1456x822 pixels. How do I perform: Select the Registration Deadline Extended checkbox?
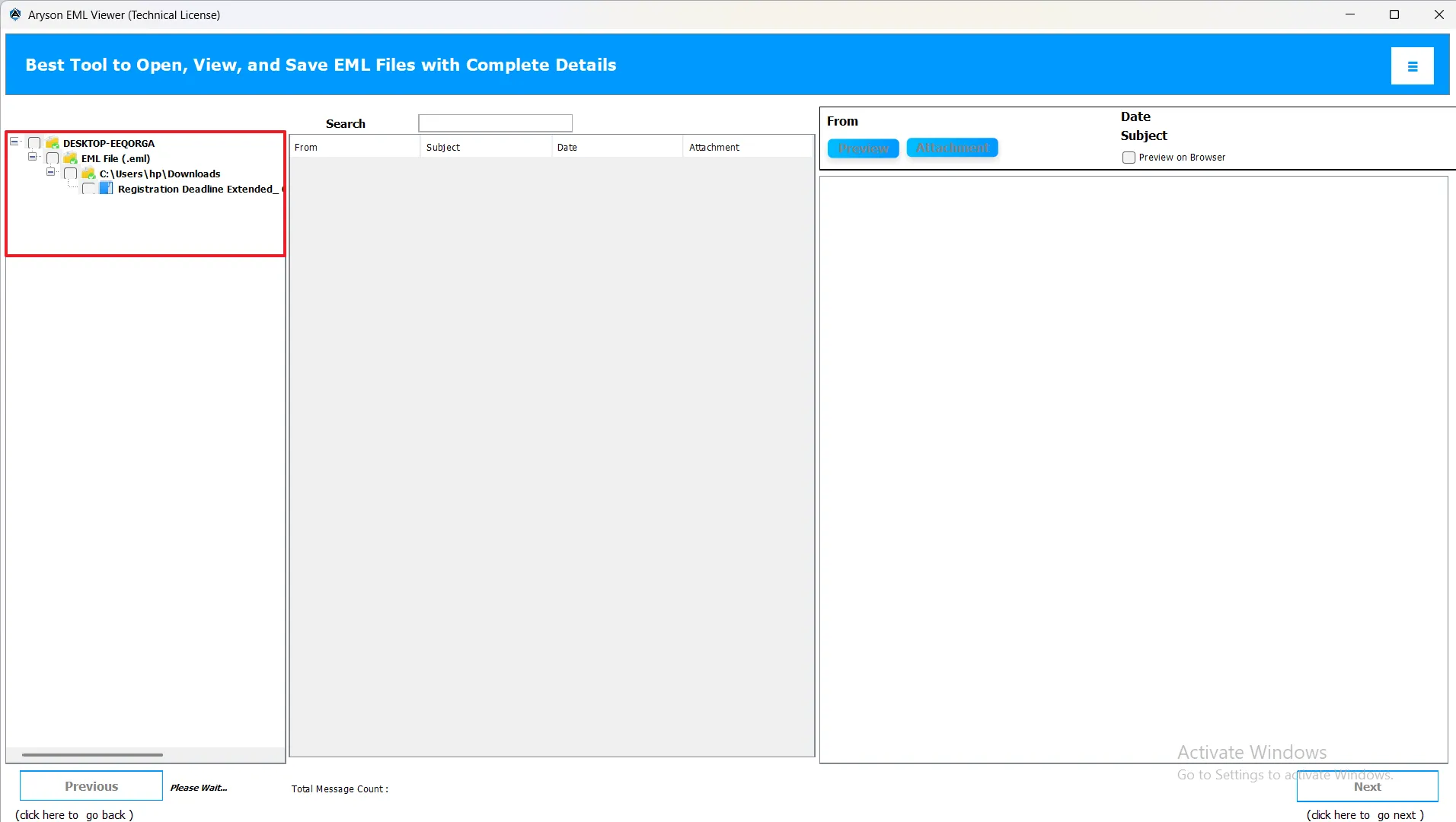click(x=89, y=189)
